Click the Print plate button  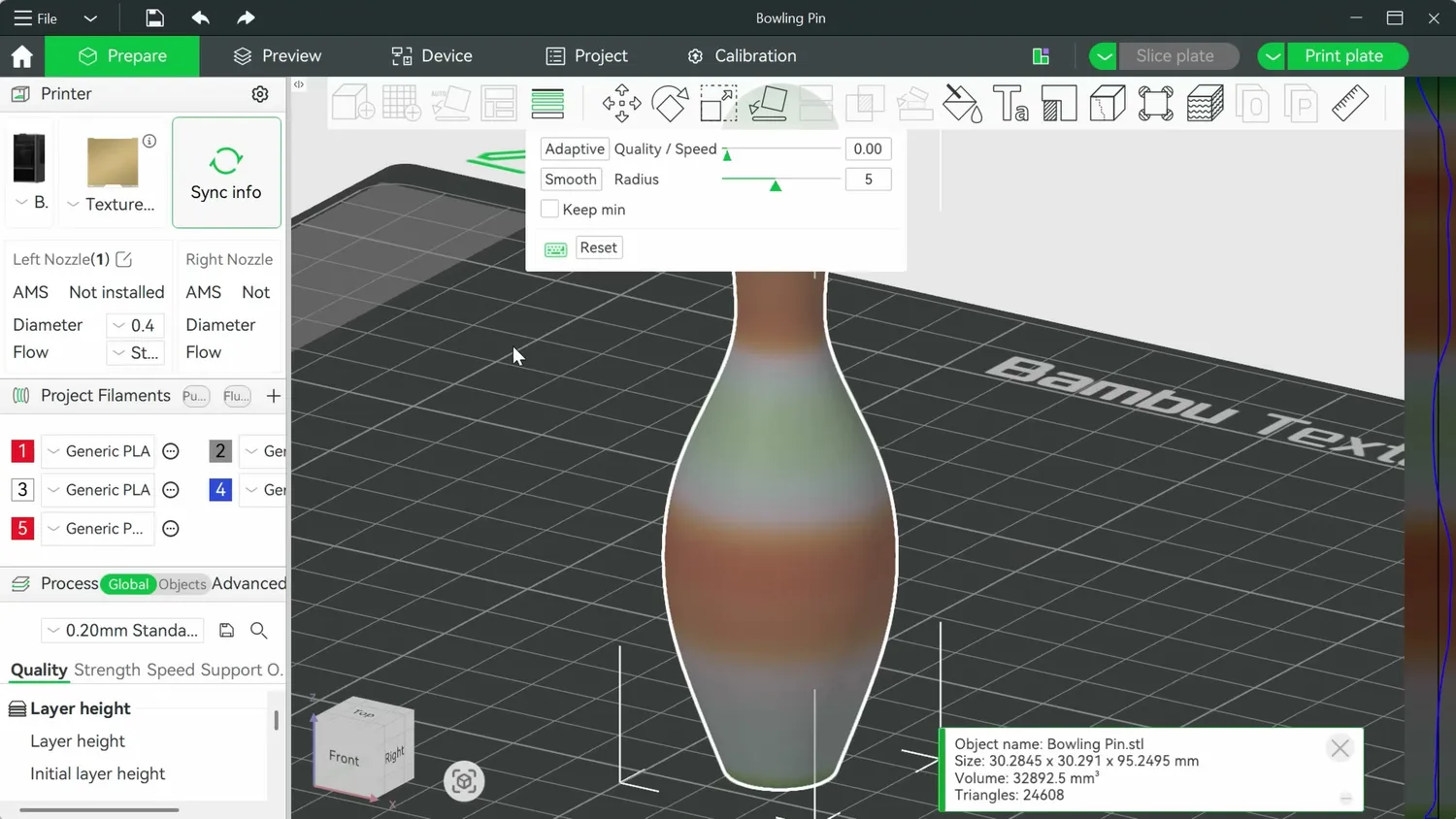coord(1343,56)
